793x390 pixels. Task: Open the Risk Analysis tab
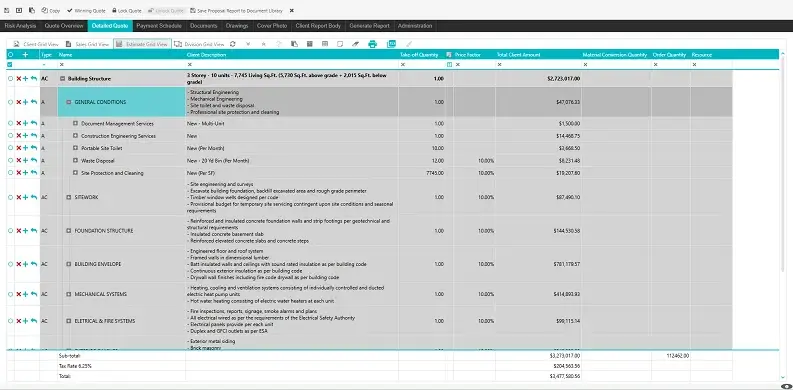[x=21, y=26]
